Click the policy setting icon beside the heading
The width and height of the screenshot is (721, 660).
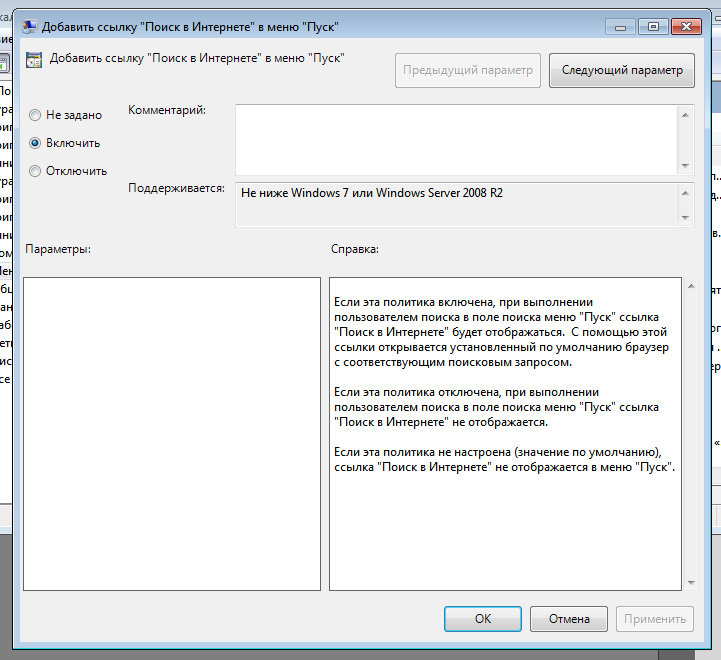(35, 59)
